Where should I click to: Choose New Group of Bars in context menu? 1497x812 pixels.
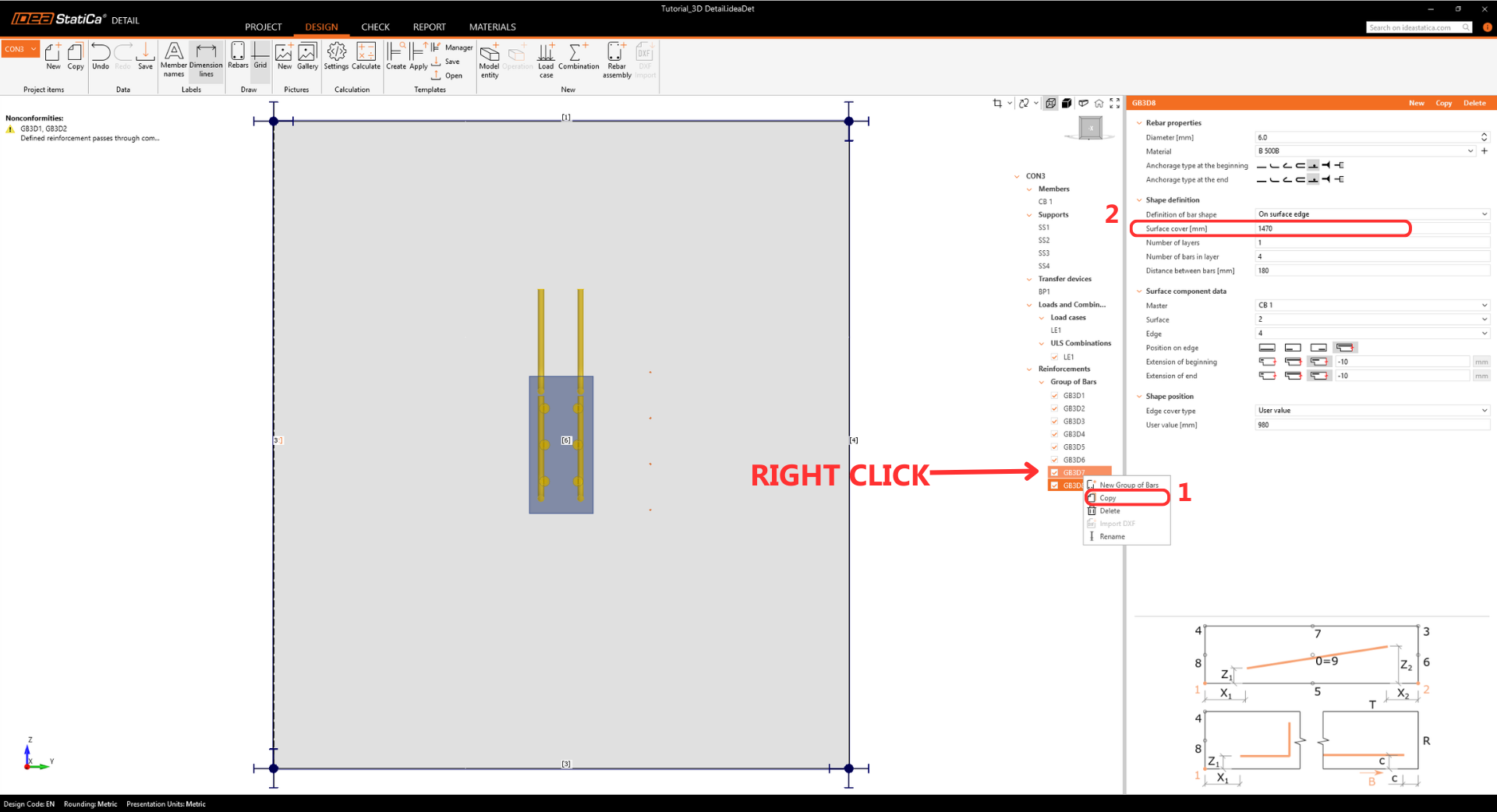[x=1127, y=485]
